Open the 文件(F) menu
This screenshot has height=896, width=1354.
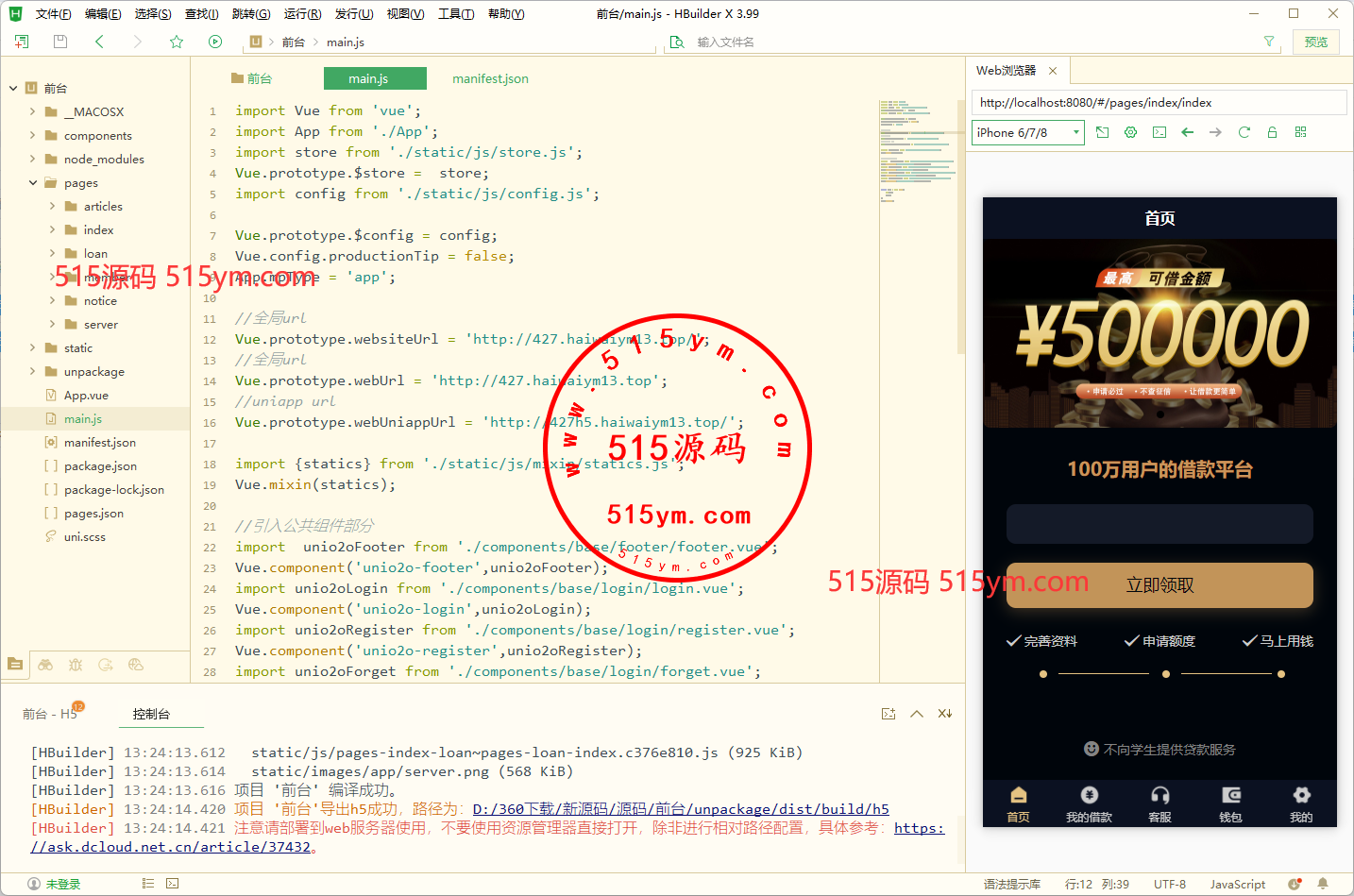click(54, 14)
